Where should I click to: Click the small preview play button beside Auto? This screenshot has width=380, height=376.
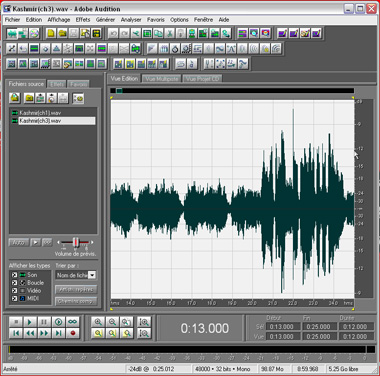[x=35, y=242]
